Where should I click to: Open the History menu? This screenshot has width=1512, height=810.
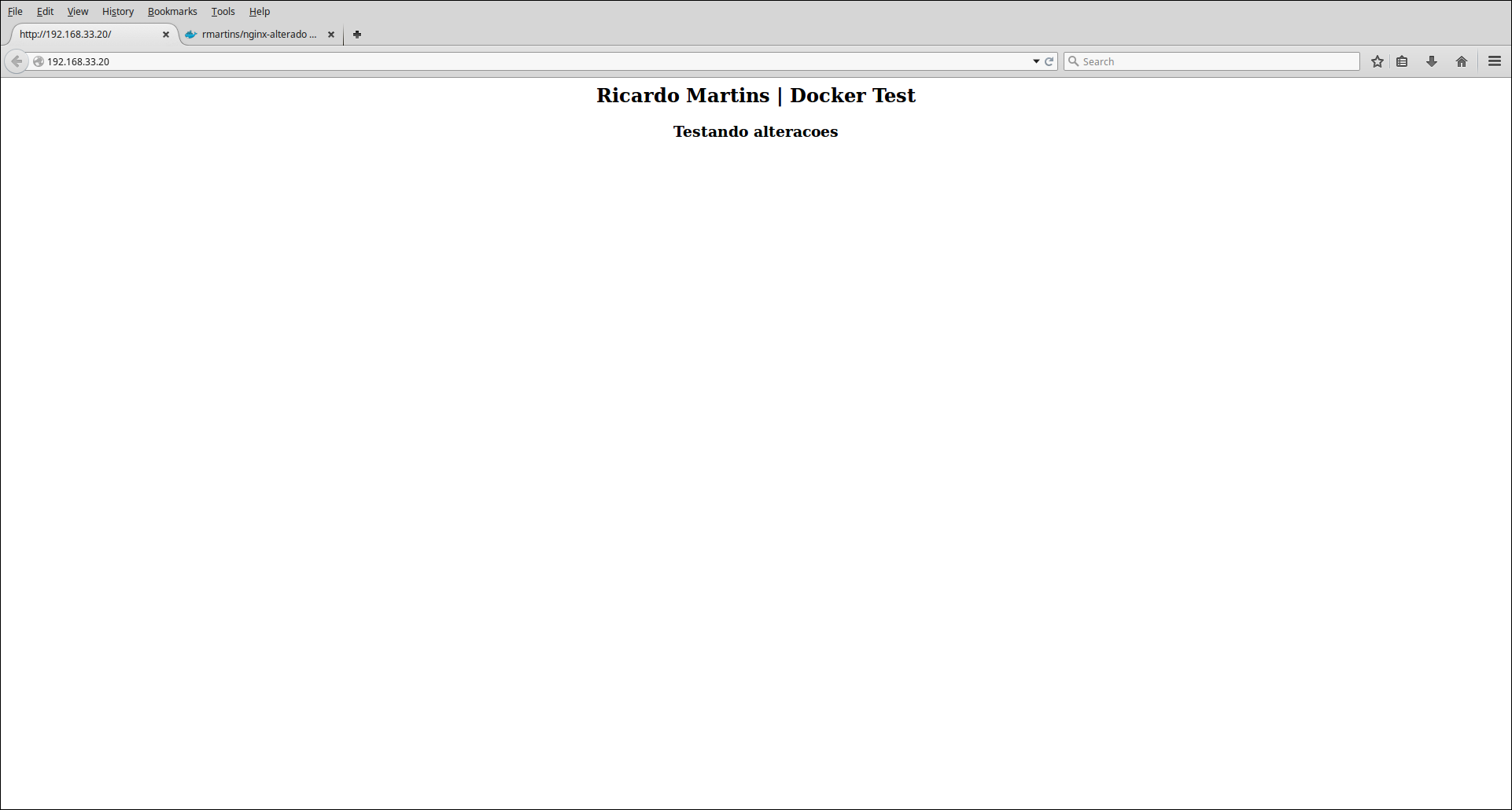[x=117, y=11]
